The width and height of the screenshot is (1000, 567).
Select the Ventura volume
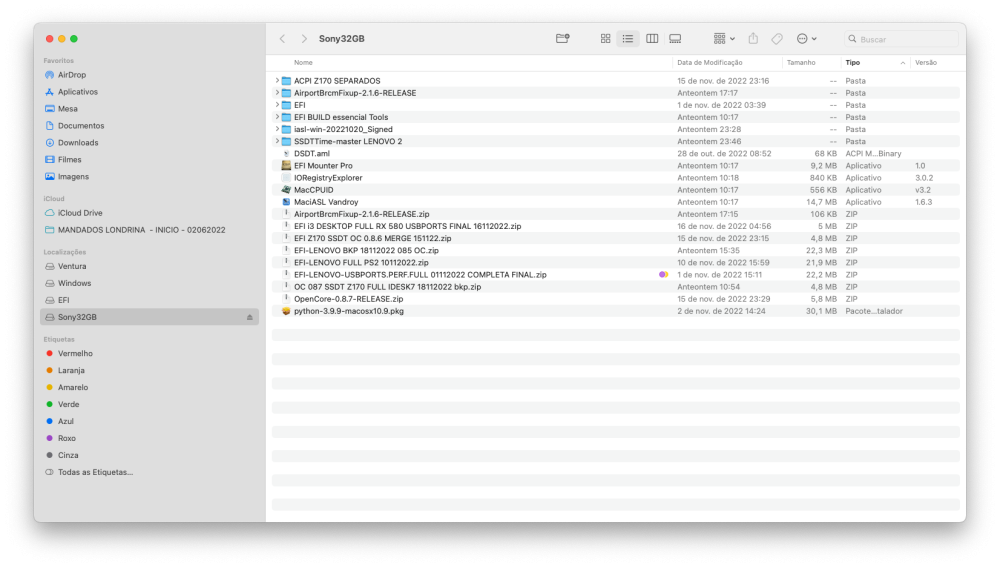click(72, 266)
